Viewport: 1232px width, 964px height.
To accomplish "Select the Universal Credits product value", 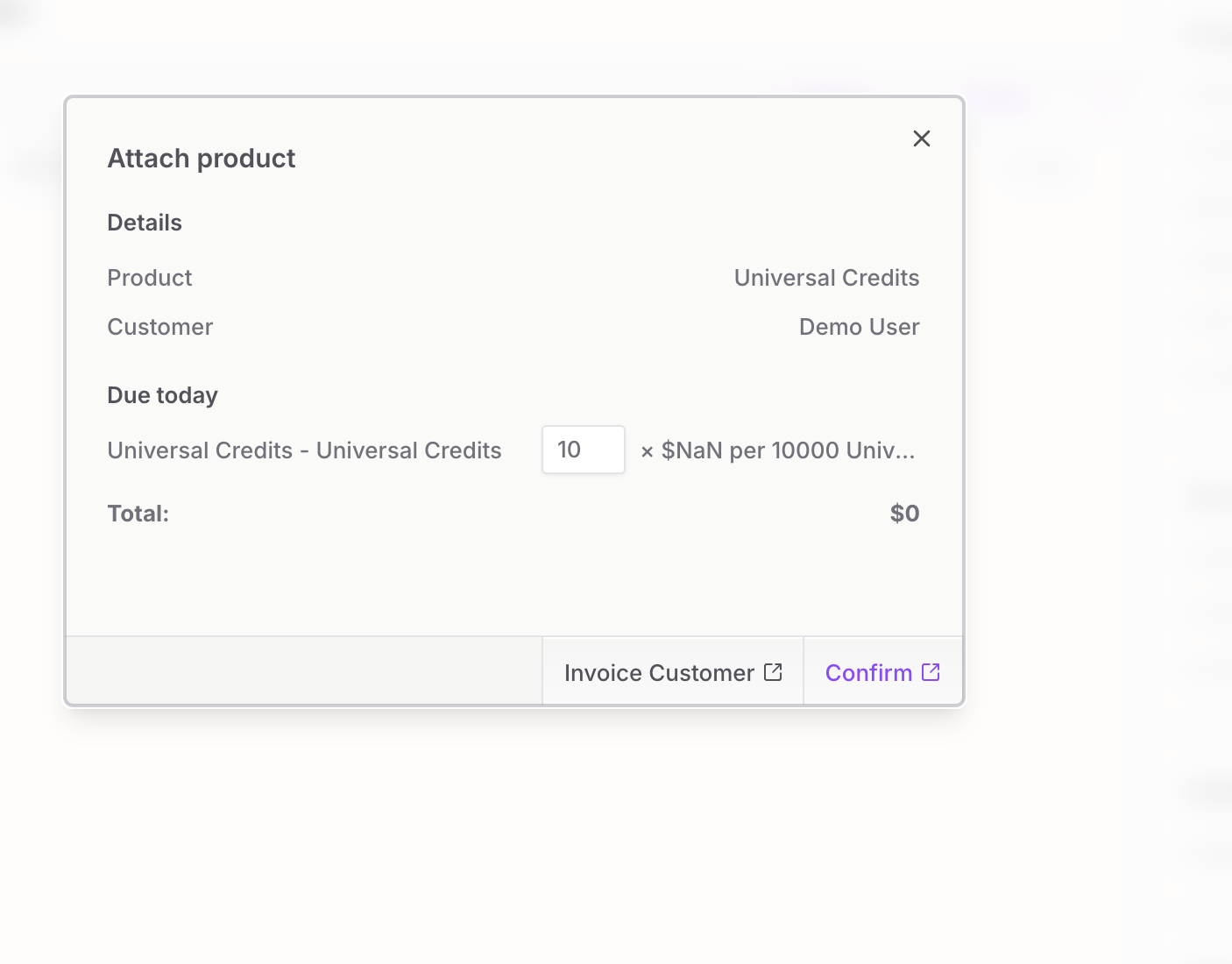I will point(826,278).
